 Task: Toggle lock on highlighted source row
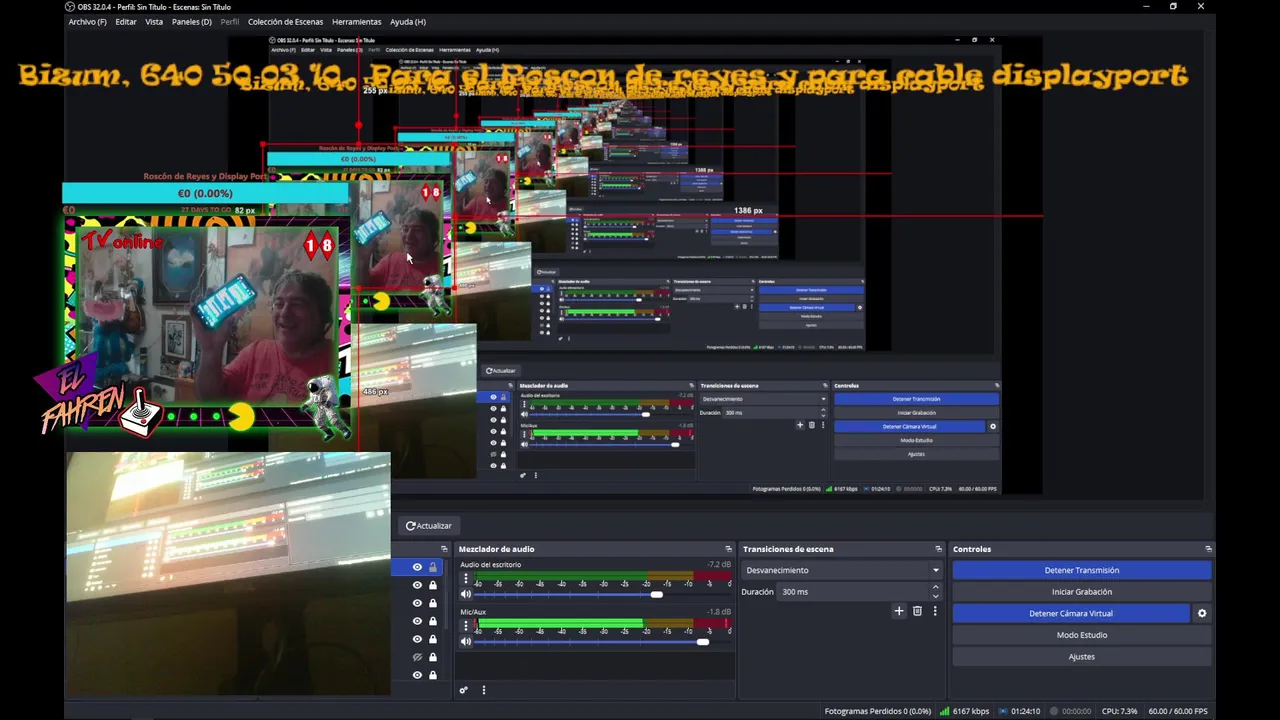coord(433,568)
